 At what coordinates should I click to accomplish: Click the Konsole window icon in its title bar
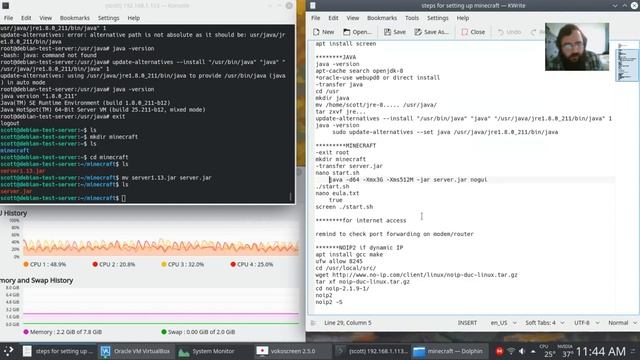(6, 6)
